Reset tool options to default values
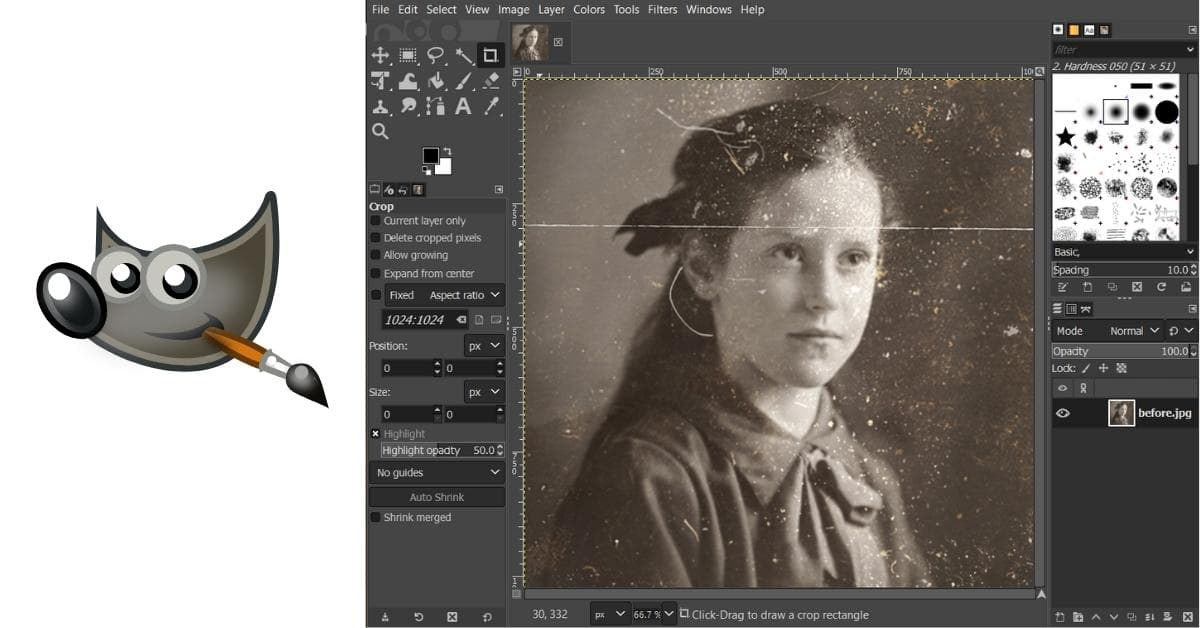This screenshot has width=1200, height=628. click(487, 617)
